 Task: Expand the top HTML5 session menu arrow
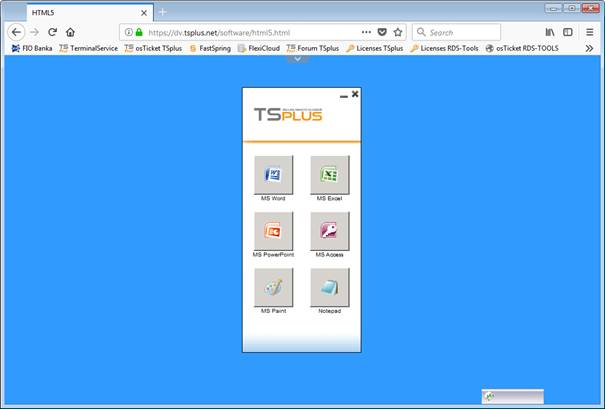point(298,59)
